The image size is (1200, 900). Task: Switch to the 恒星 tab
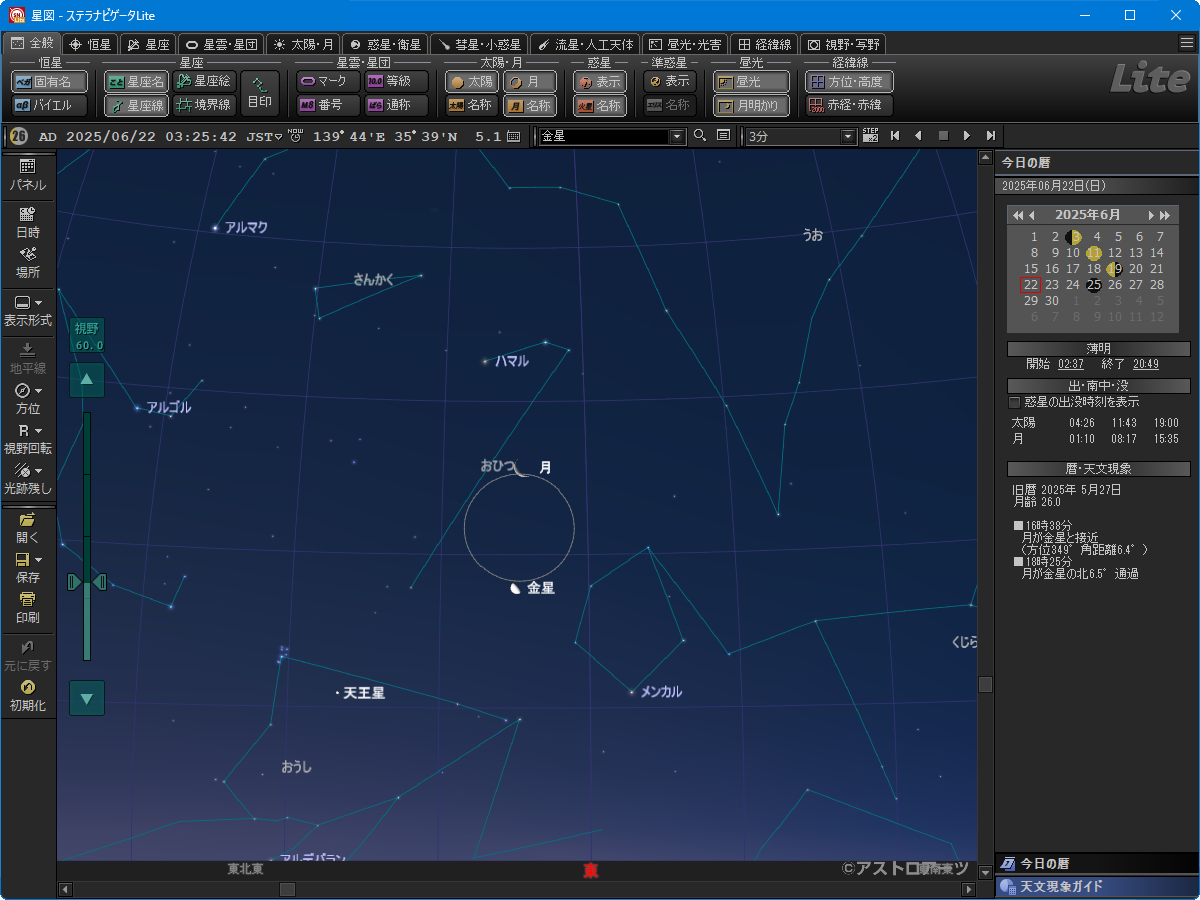click(90, 44)
